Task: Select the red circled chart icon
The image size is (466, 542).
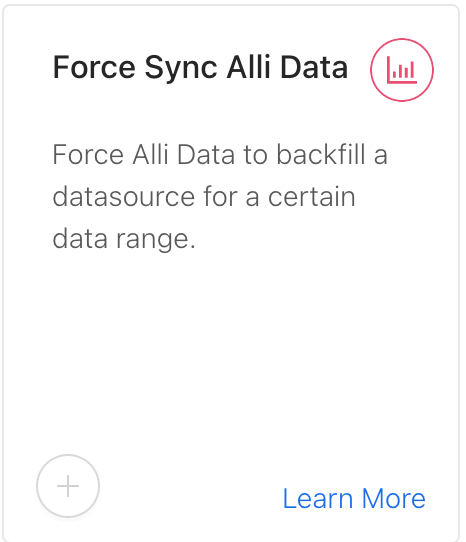Action: coord(402,70)
